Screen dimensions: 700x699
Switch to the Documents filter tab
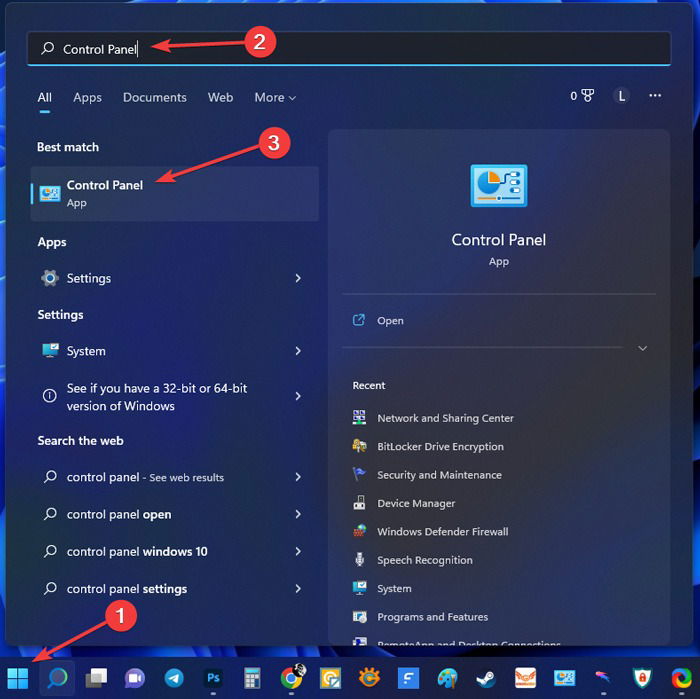click(154, 97)
